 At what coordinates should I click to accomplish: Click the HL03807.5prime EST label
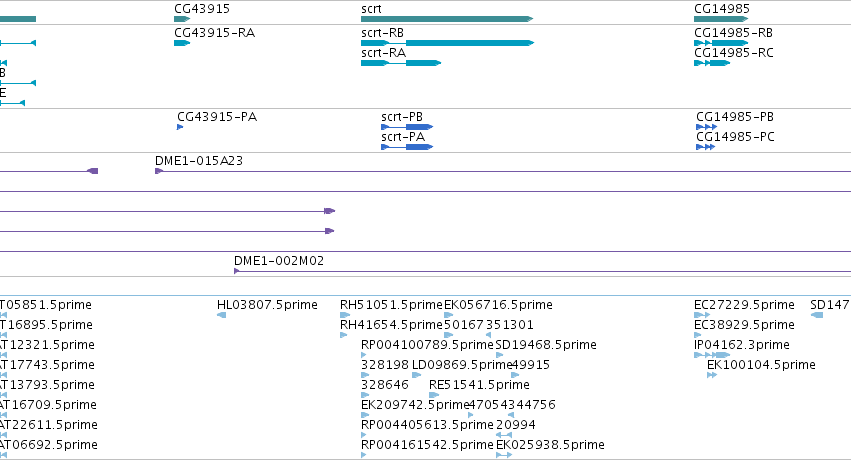click(x=267, y=305)
